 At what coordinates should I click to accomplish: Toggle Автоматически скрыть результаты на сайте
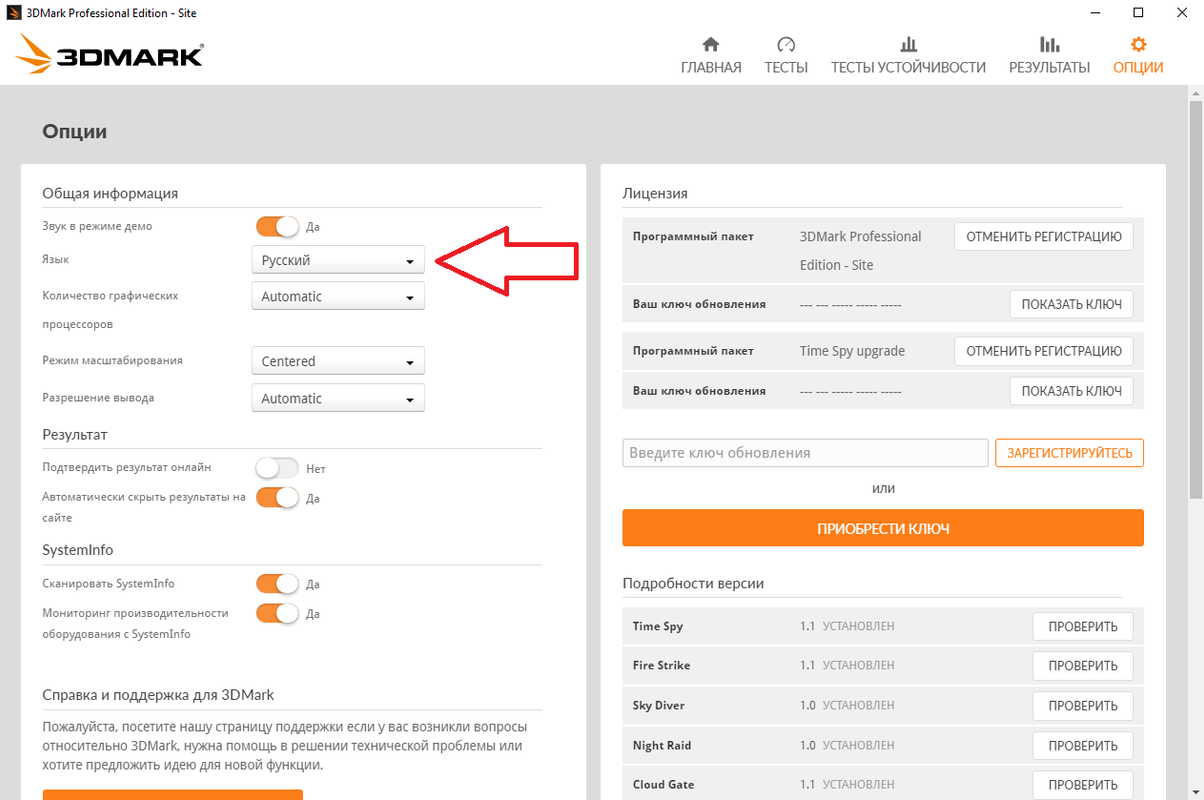[277, 497]
